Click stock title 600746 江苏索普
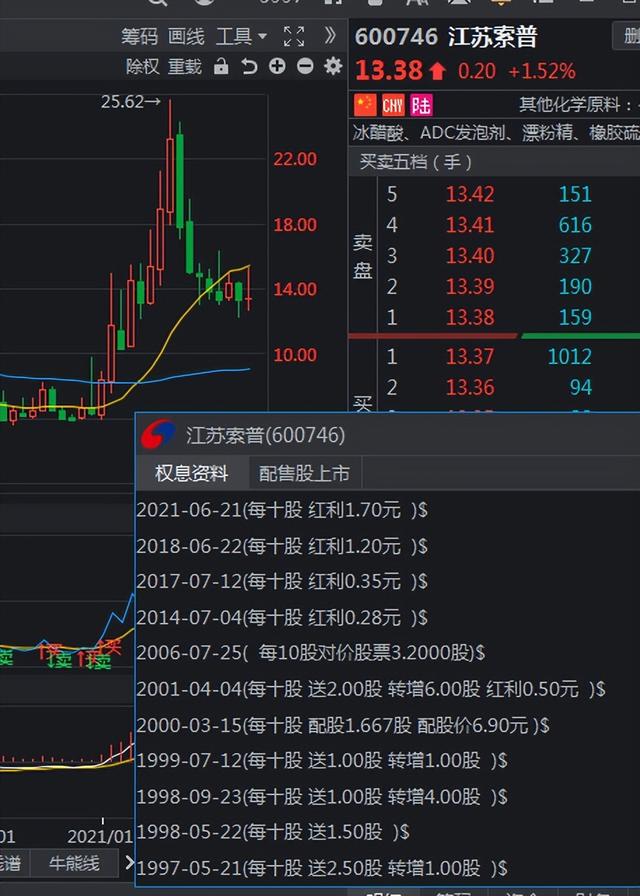This screenshot has width=640, height=896. 446,37
